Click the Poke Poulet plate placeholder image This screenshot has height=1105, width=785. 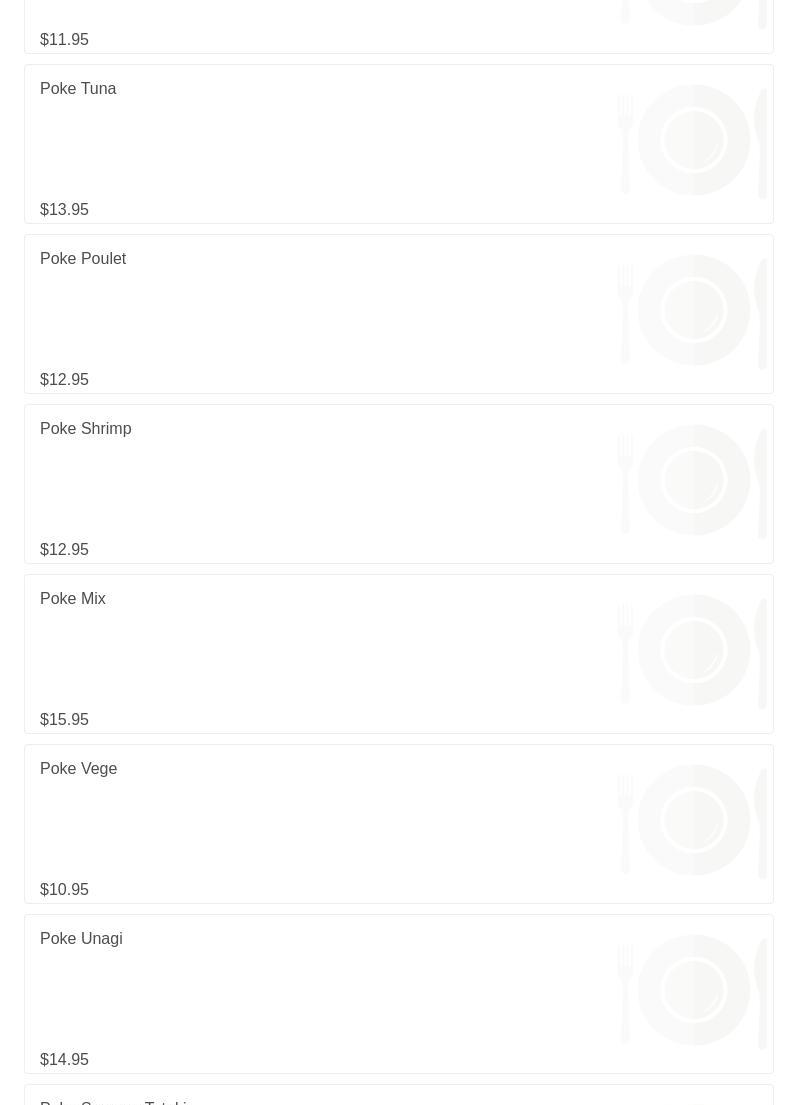693,310
